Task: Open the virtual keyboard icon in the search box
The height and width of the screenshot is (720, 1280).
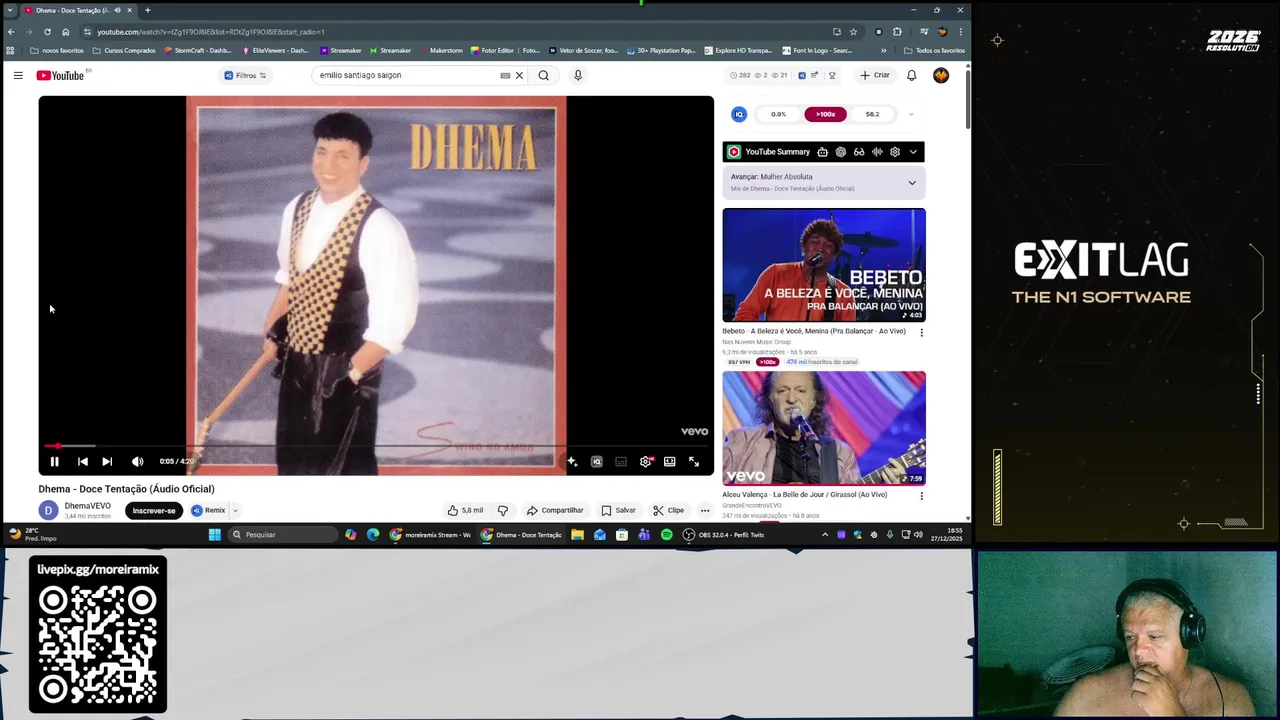Action: click(505, 75)
